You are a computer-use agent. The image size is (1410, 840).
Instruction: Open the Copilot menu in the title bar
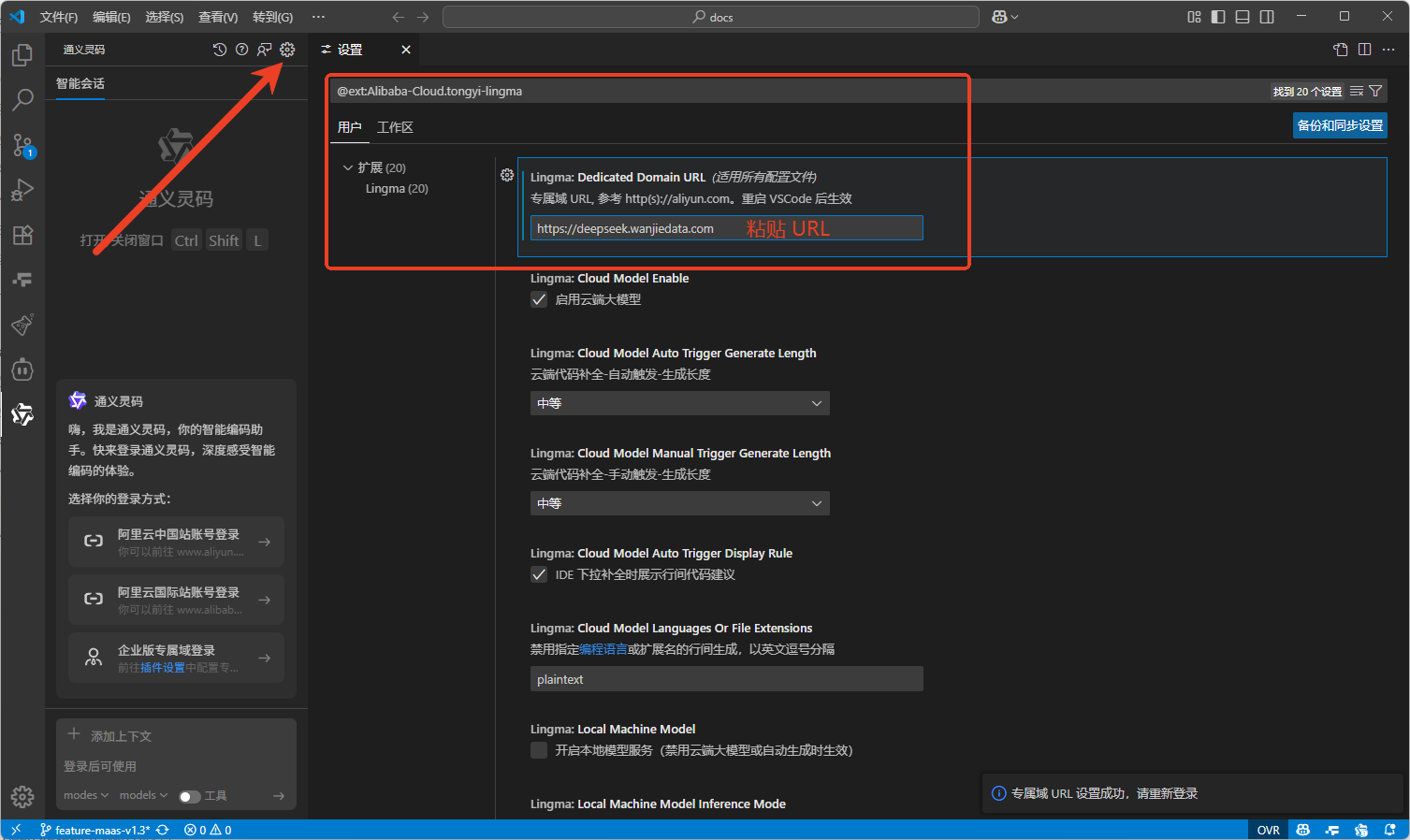pyautogui.click(x=1005, y=17)
